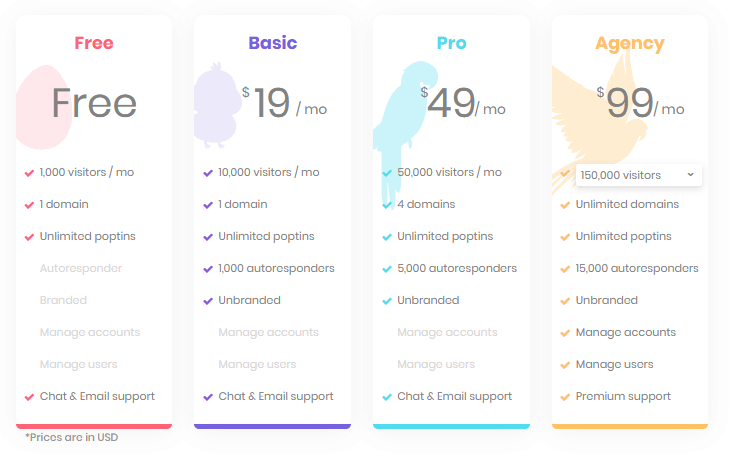Click the cyan bar under Pro card

[451, 426]
